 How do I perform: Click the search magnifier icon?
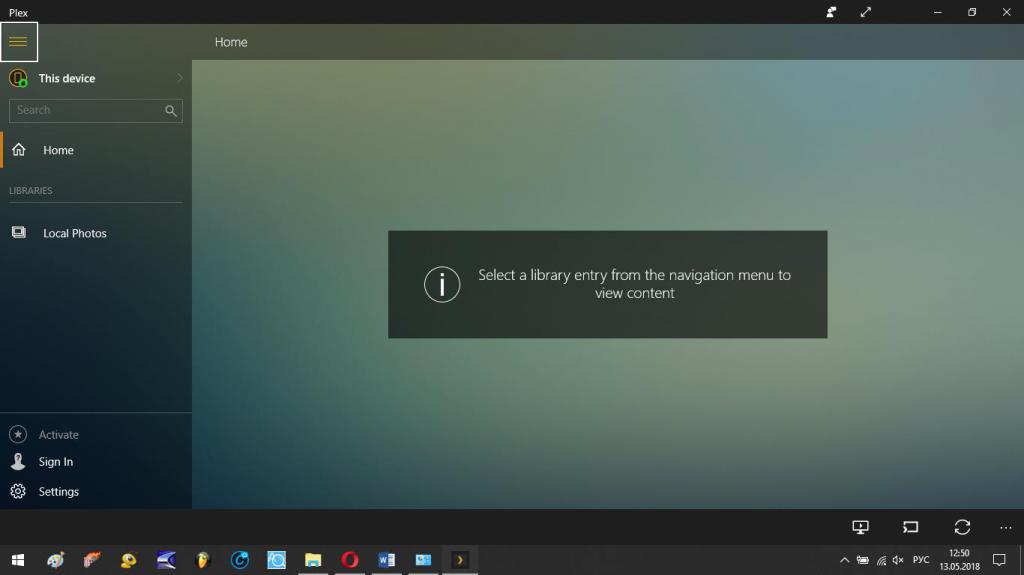coord(171,110)
